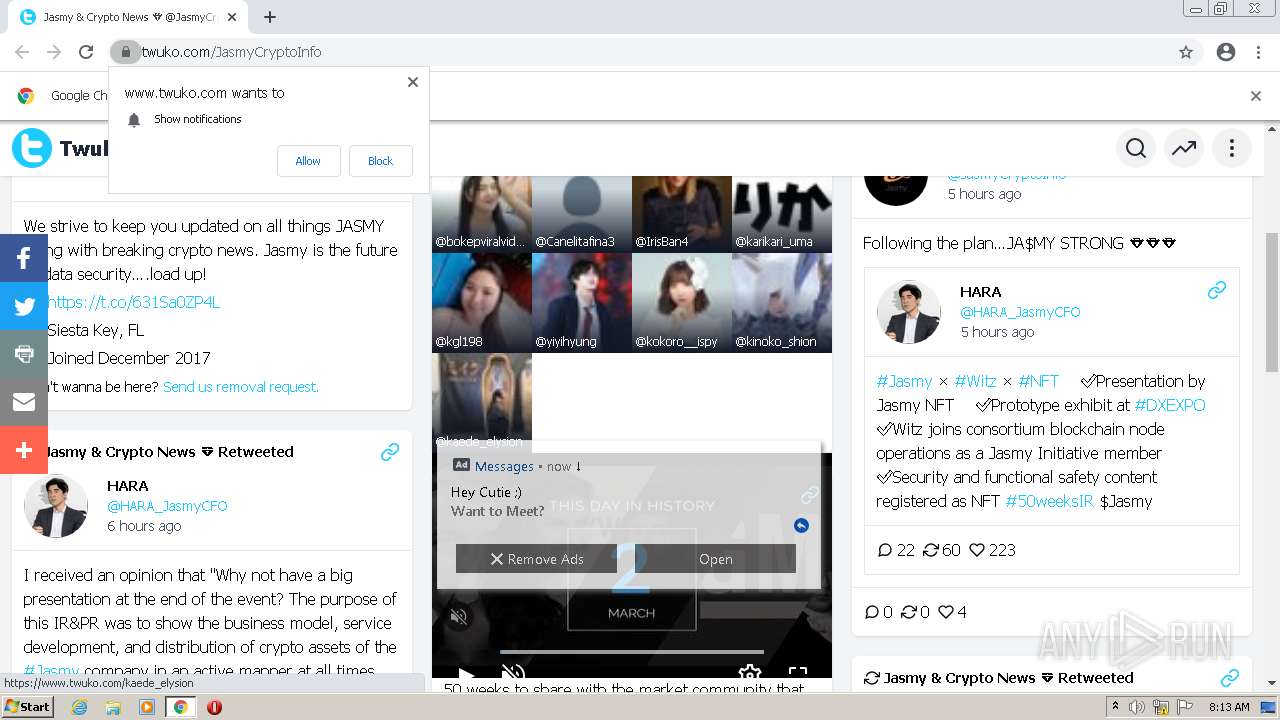Viewport: 1280px width, 720px height.
Task: Bookmark page with star icon
Action: 1186,52
